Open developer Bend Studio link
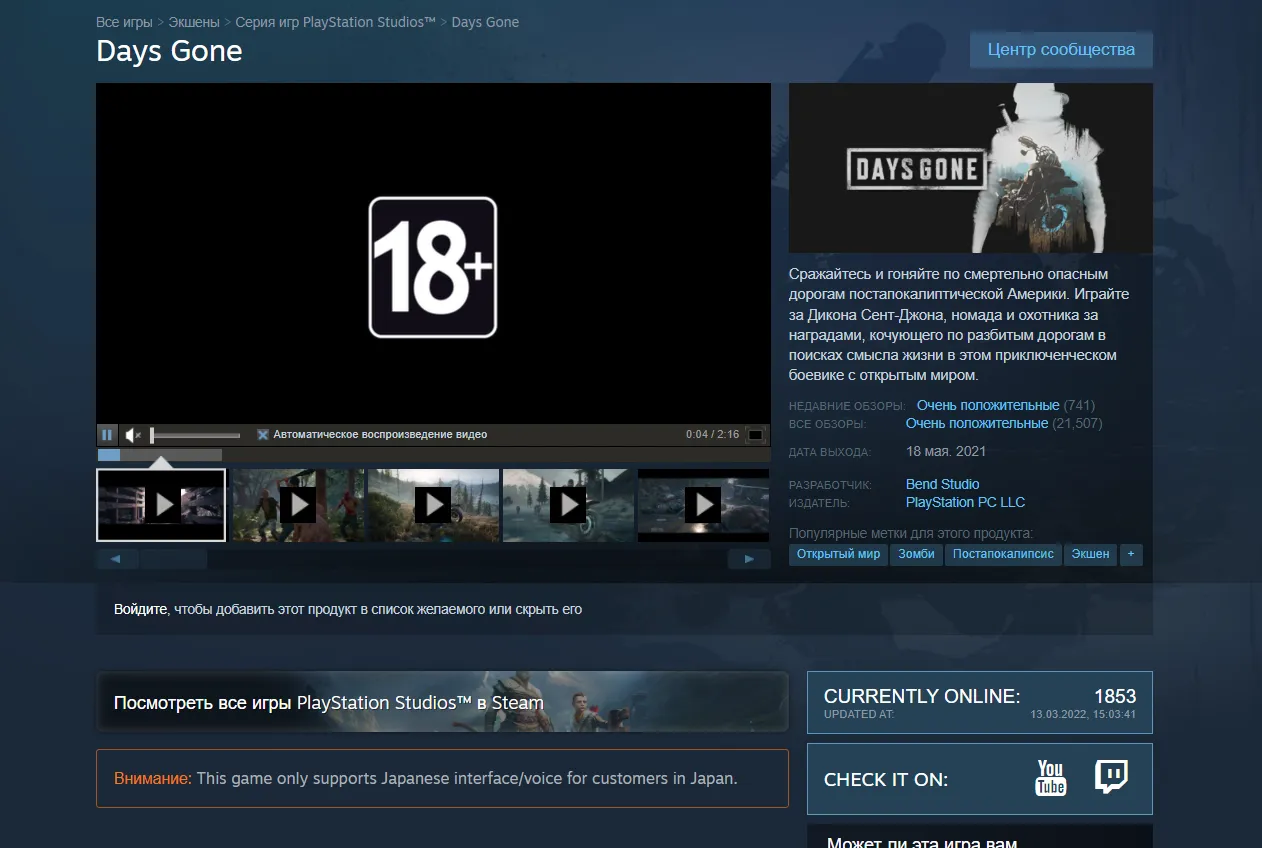Image resolution: width=1262 pixels, height=848 pixels. [942, 484]
